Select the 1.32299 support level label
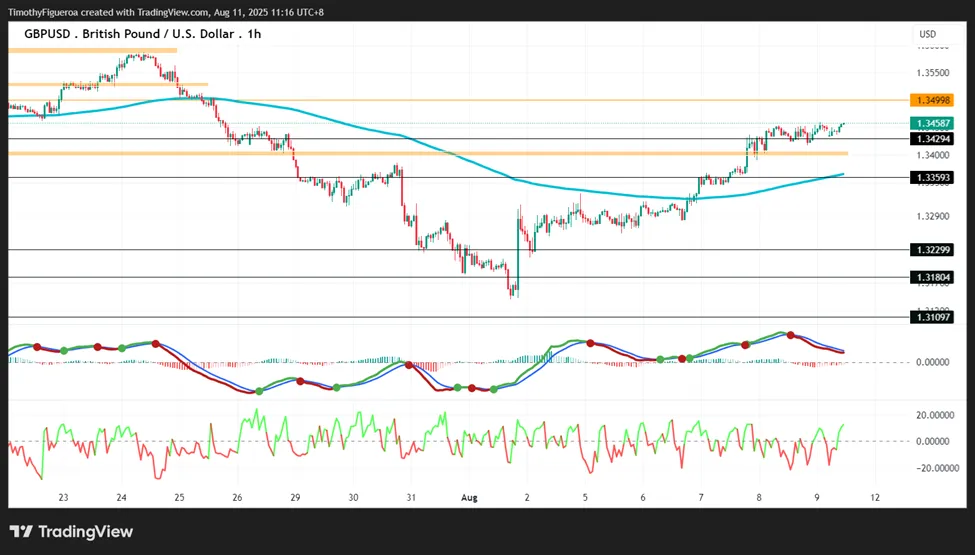Viewport: 975px width, 555px height. click(931, 250)
